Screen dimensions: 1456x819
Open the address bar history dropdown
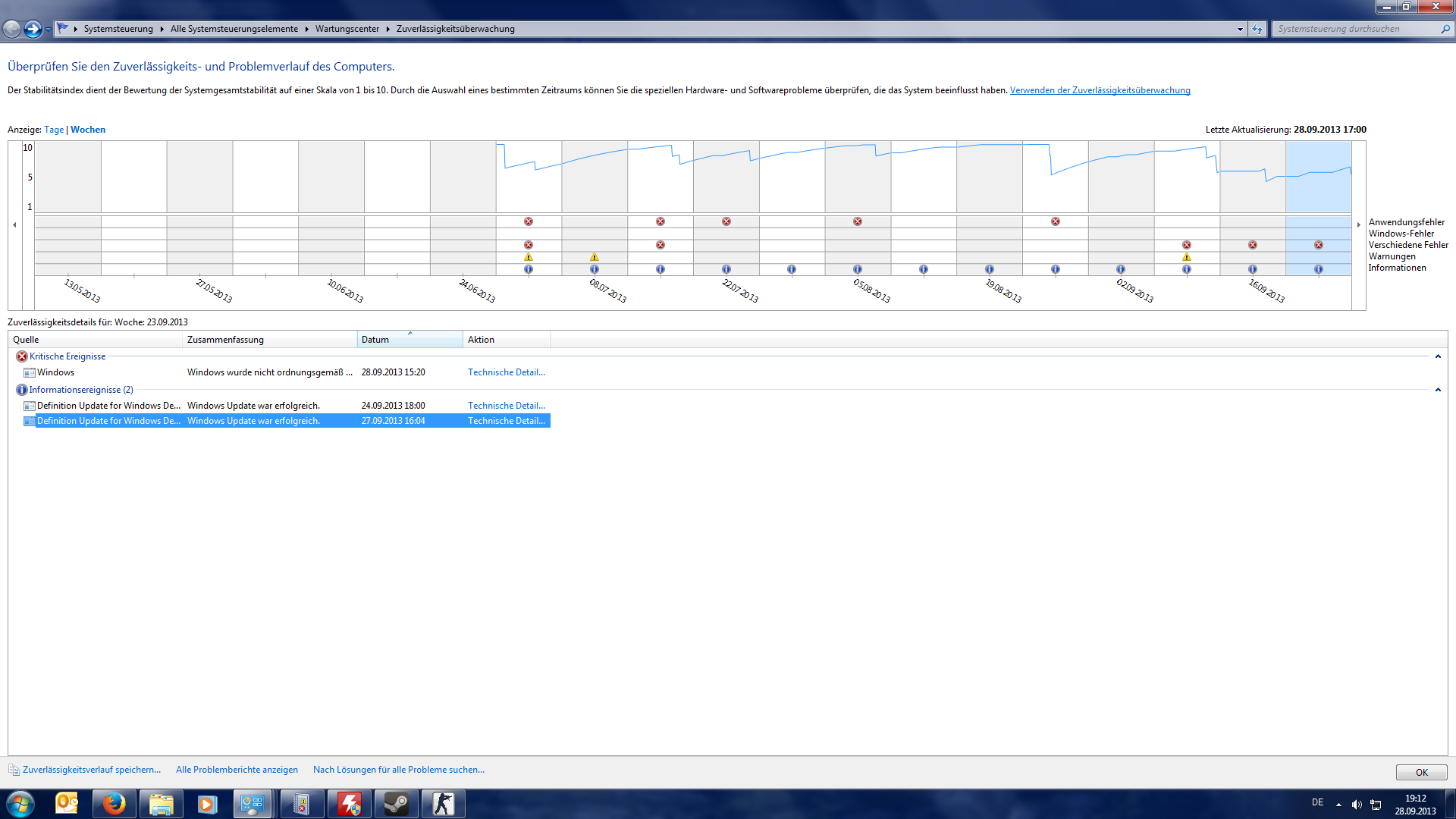point(1240,29)
